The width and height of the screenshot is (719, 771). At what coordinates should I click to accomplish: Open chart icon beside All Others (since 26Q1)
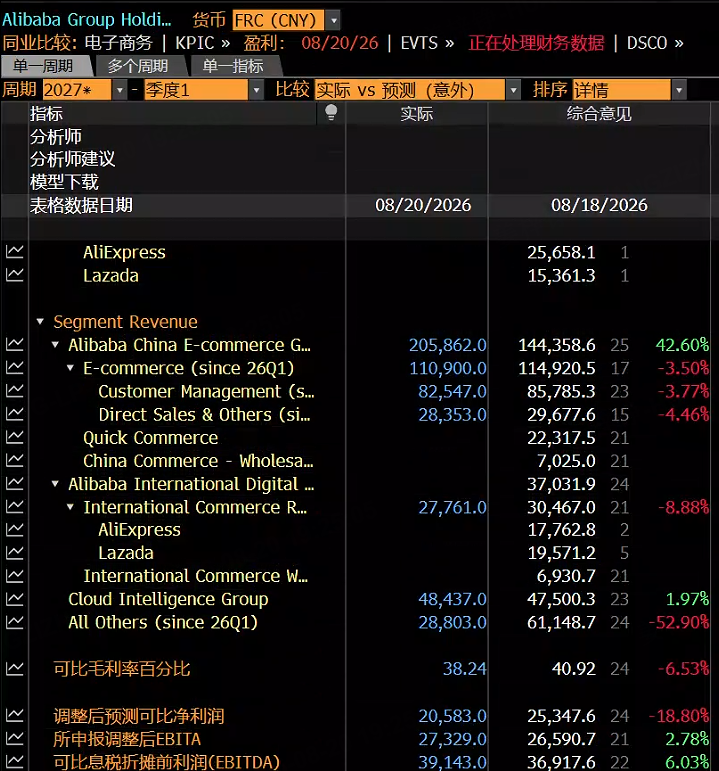14,622
